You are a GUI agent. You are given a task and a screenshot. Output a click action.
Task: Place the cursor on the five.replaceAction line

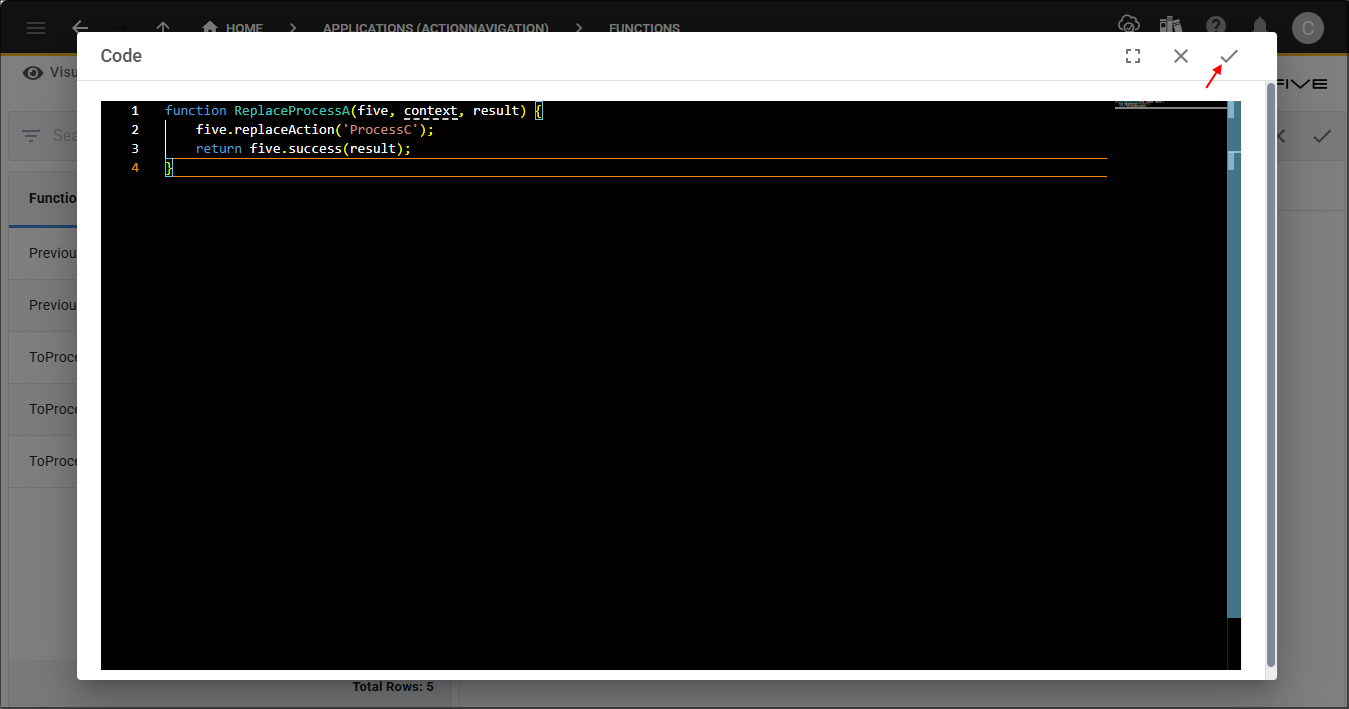pos(315,130)
